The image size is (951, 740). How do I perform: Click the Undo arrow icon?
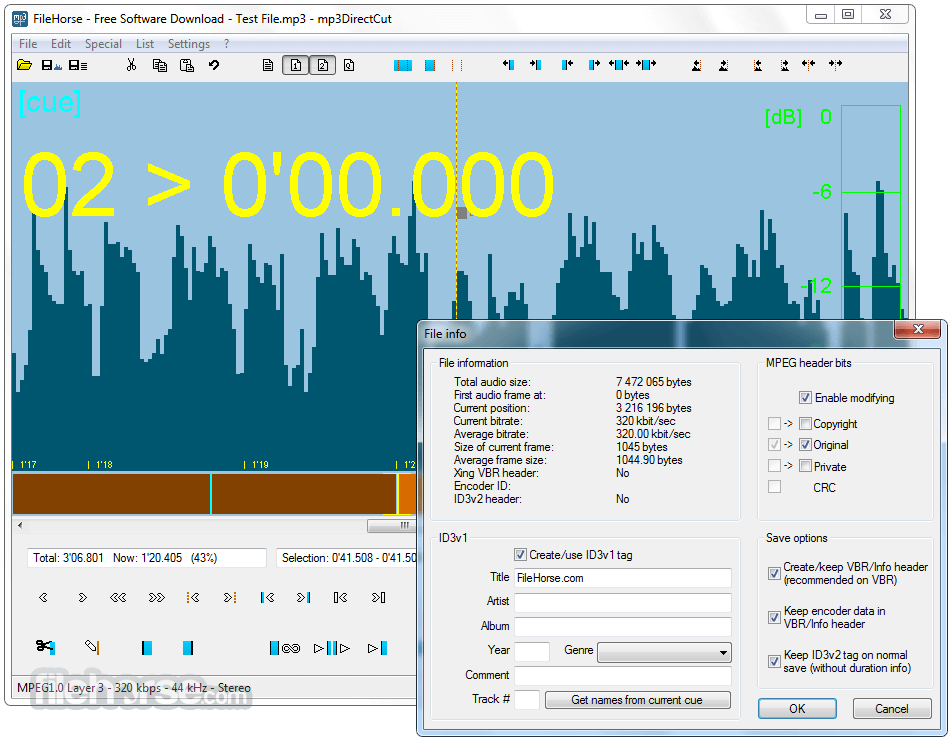pyautogui.click(x=213, y=65)
